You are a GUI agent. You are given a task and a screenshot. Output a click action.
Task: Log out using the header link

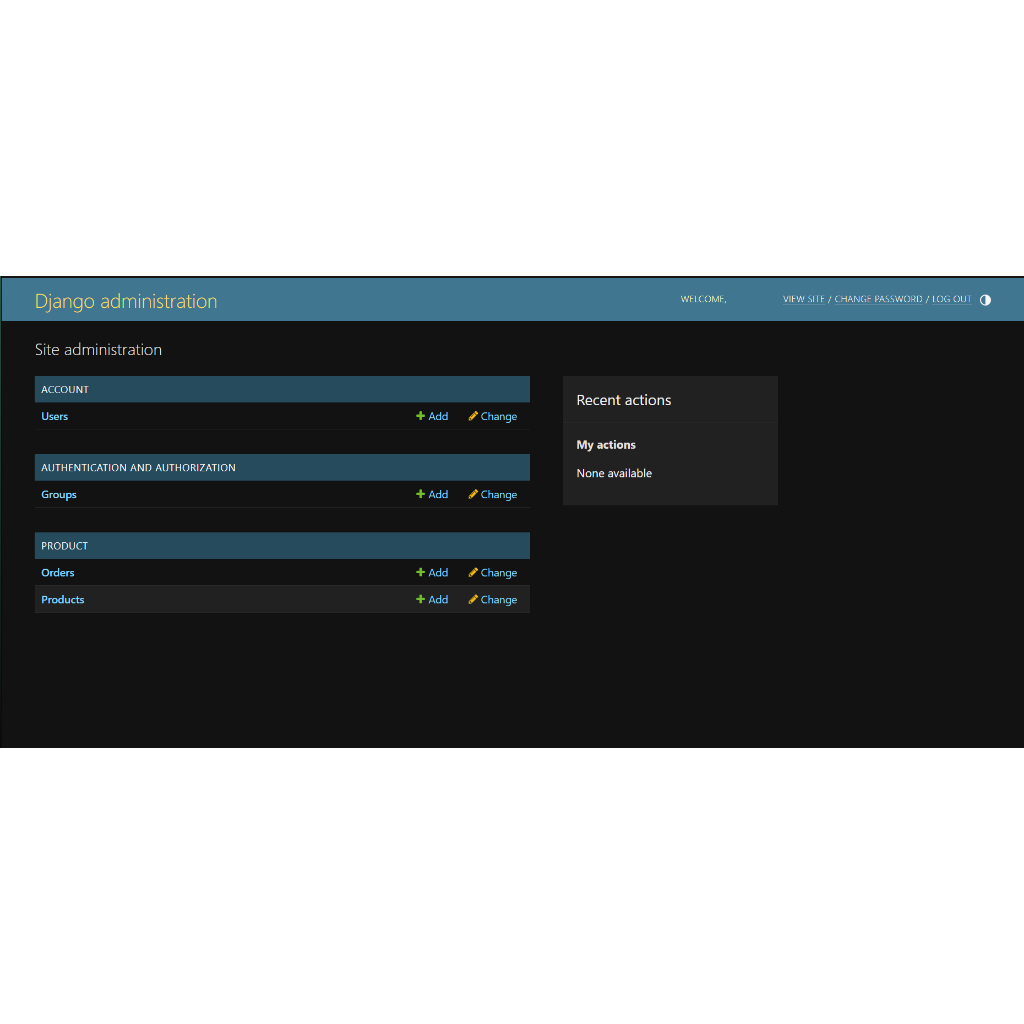coord(951,299)
